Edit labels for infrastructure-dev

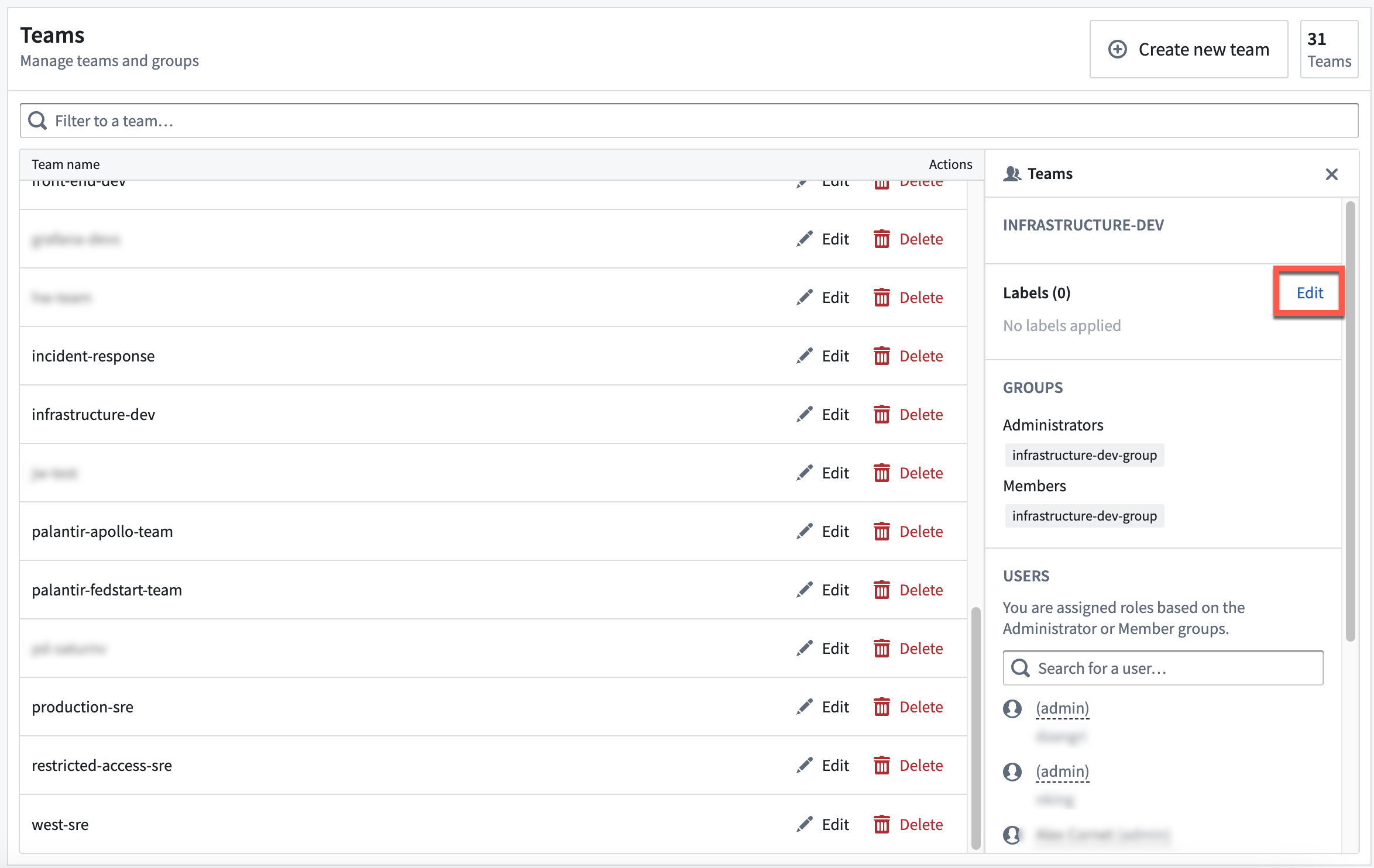[x=1310, y=292]
